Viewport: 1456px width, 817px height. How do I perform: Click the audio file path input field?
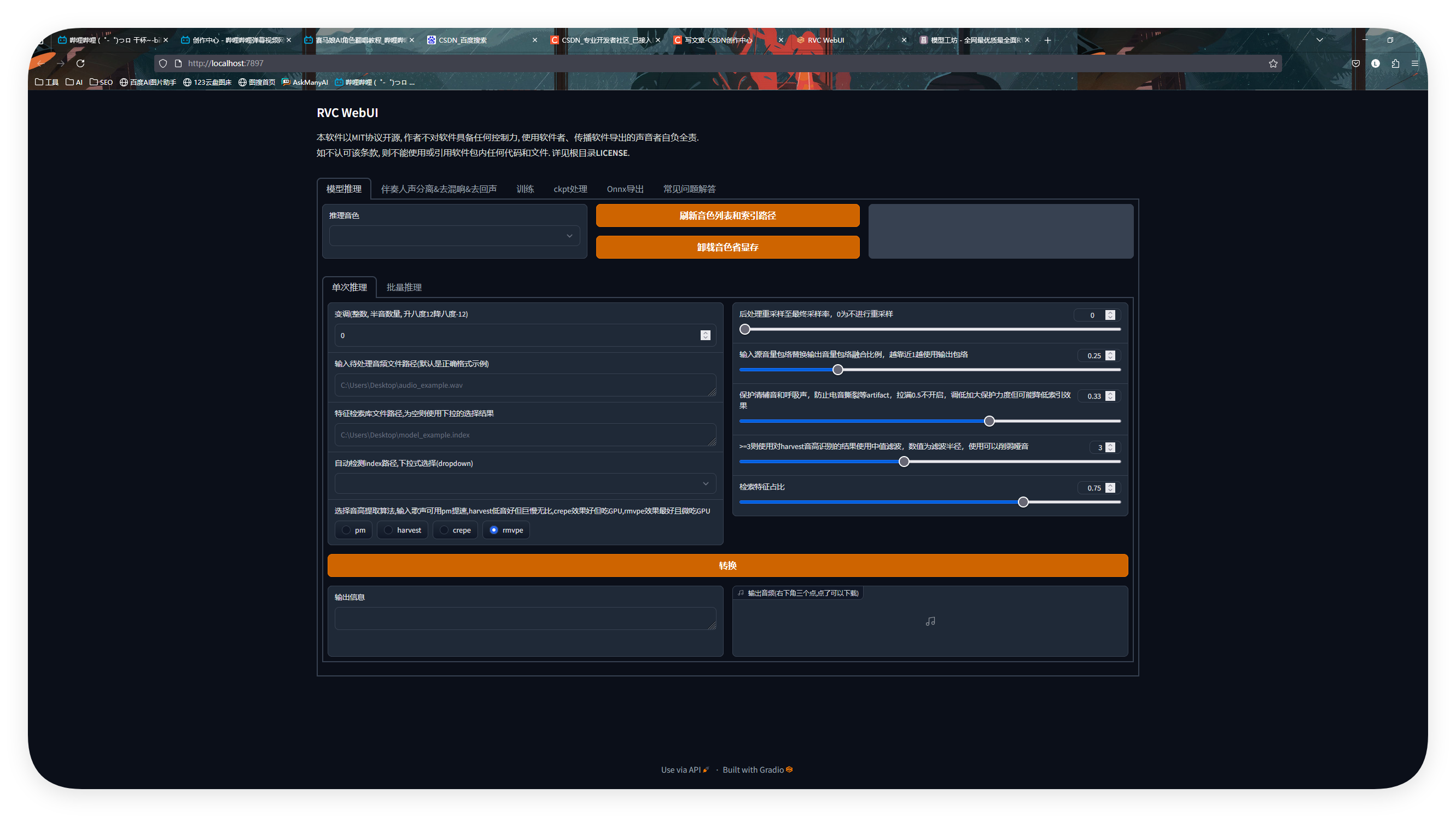pyautogui.click(x=525, y=386)
